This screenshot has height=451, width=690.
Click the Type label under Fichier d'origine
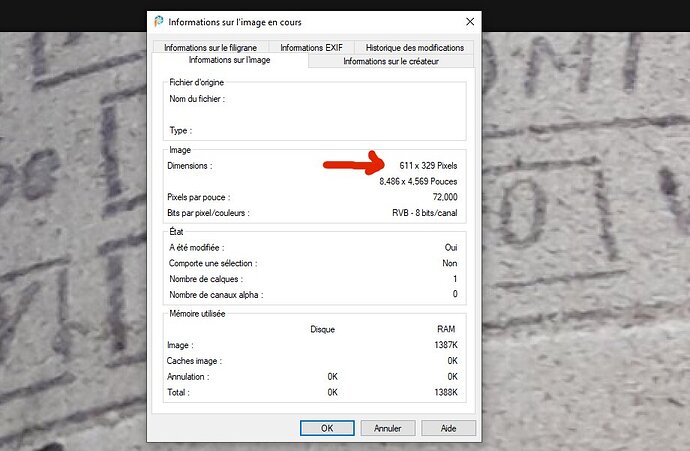(x=180, y=130)
